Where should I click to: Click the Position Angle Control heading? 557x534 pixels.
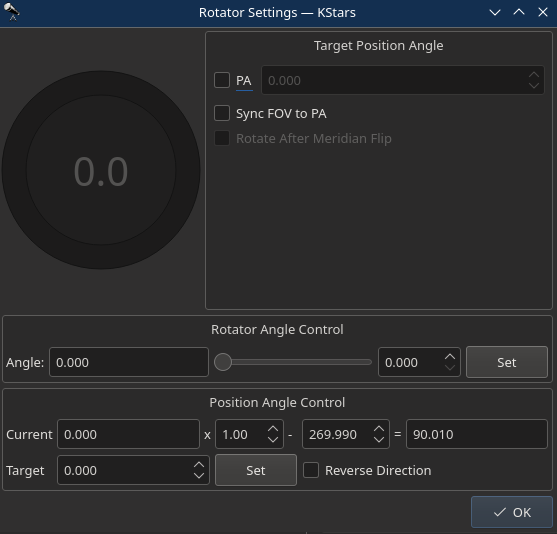pyautogui.click(x=277, y=403)
